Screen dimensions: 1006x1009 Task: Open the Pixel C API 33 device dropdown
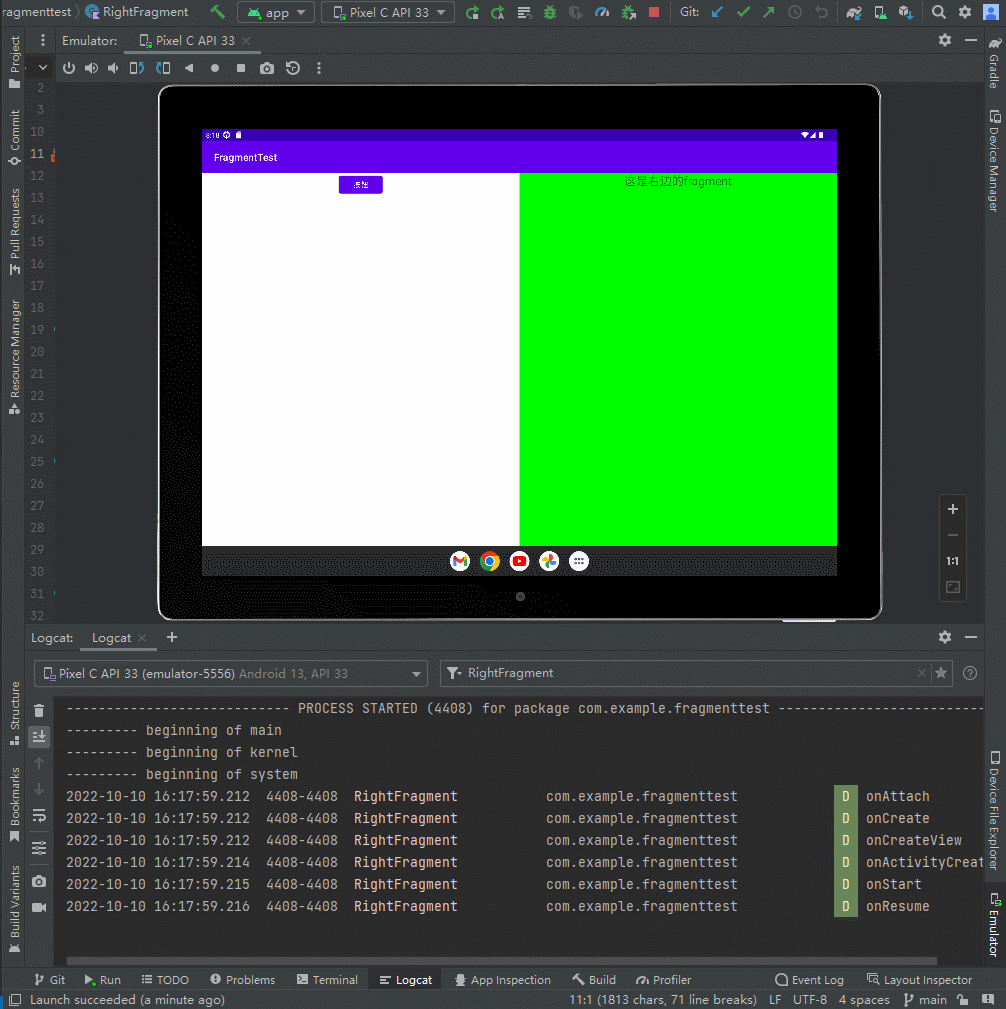tap(388, 13)
